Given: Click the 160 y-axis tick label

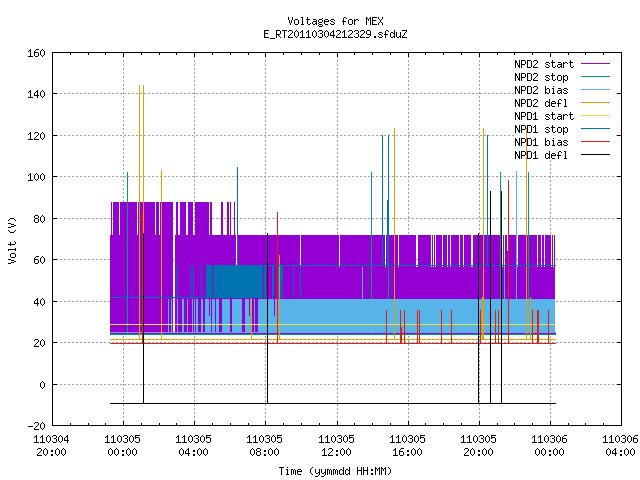Looking at the screenshot, I should (x=36, y=53).
